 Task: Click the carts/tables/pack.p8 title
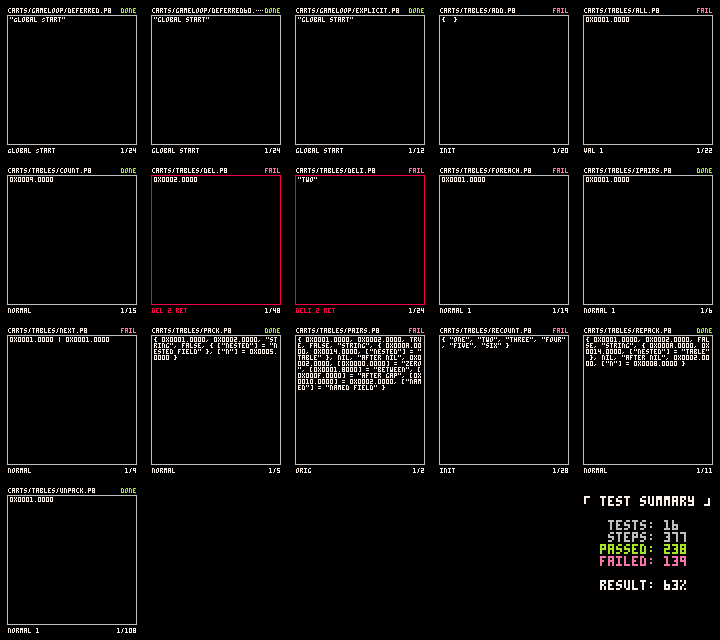point(191,331)
